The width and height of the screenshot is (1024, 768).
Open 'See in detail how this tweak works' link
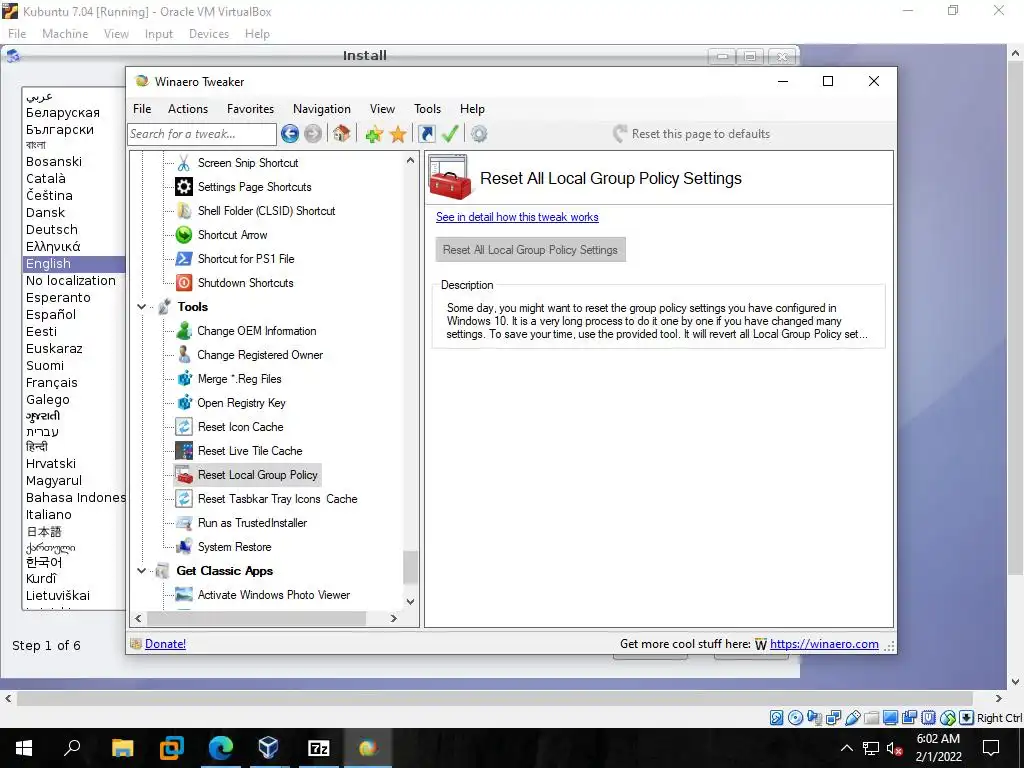(x=517, y=217)
